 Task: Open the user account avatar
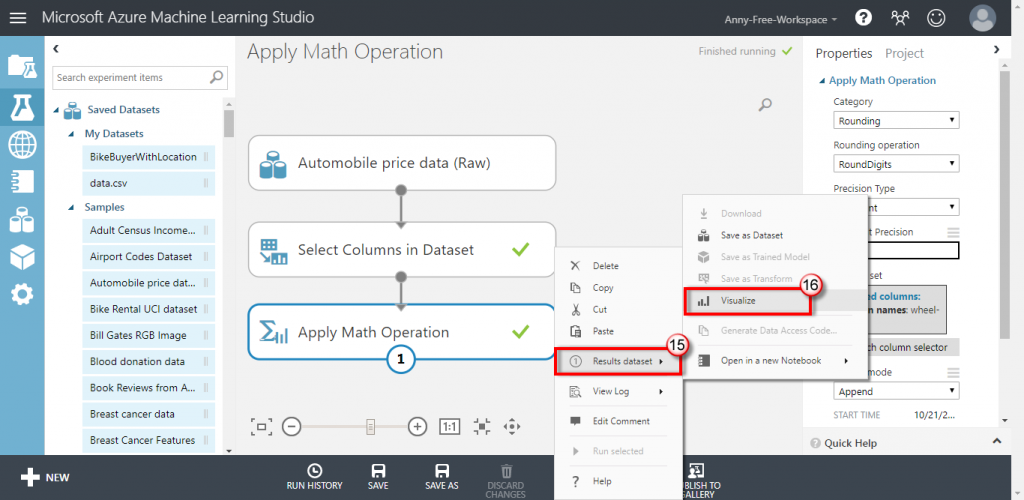click(982, 18)
